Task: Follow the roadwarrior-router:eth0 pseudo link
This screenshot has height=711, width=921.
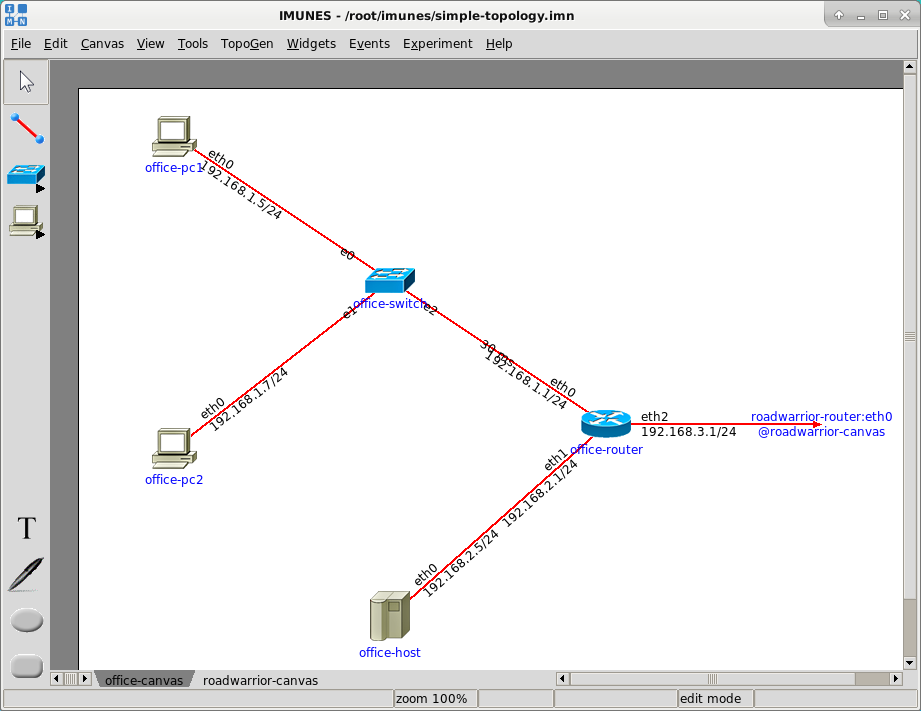Action: (821, 424)
